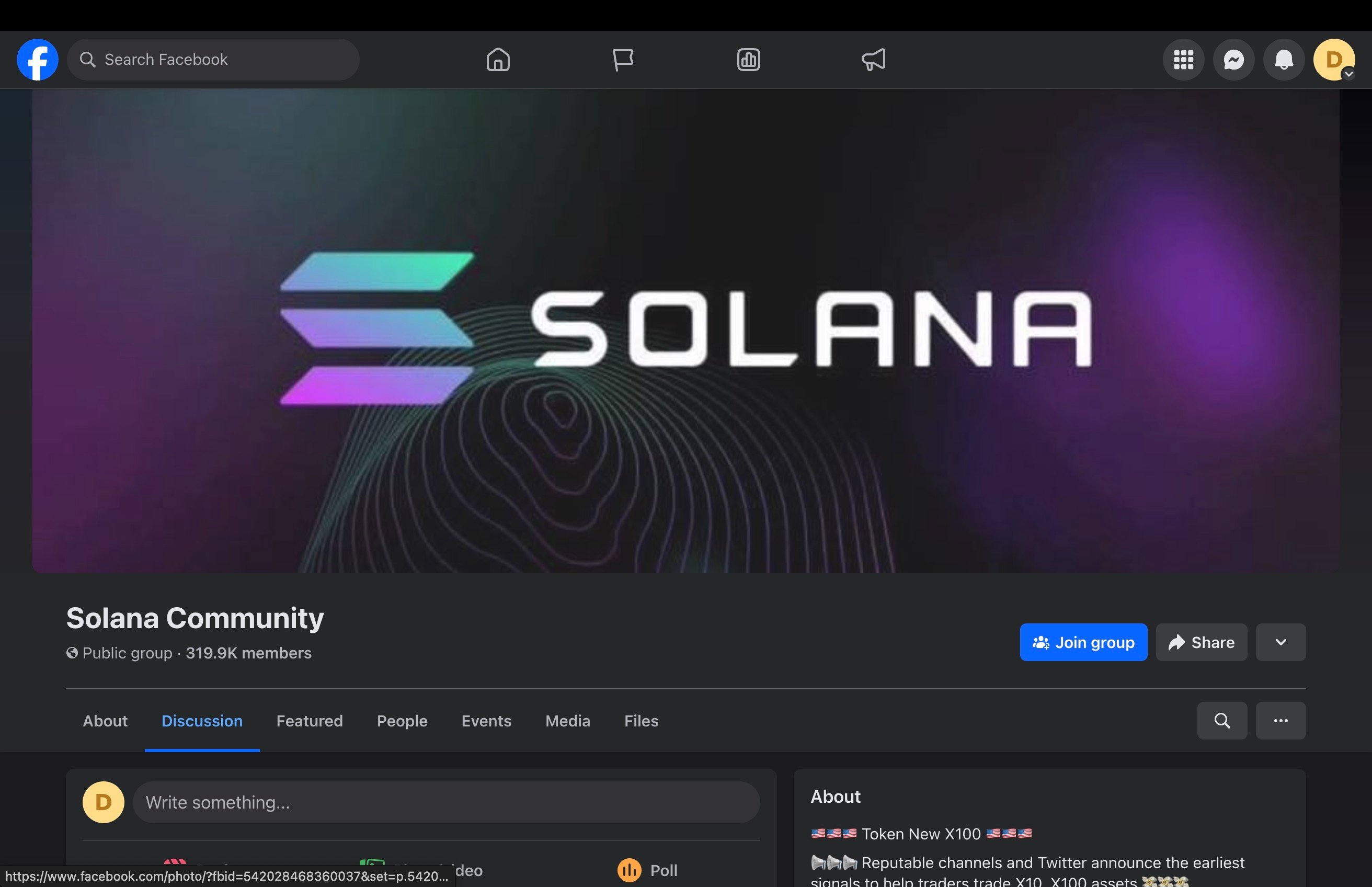Open the Ads megaphone icon
This screenshot has width=1372, height=887.
(873, 59)
